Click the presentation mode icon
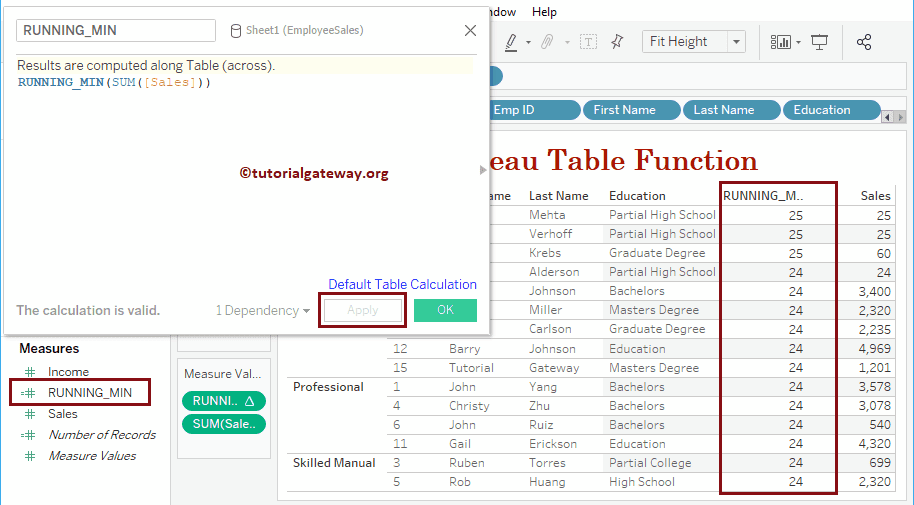 819,42
